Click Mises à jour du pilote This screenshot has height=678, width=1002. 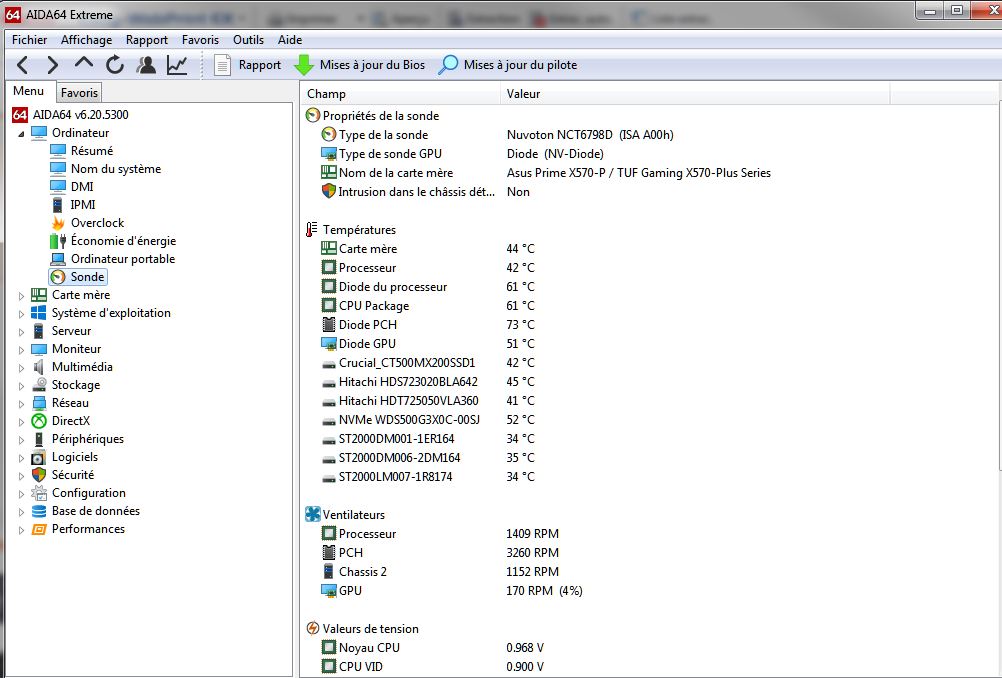(507, 65)
